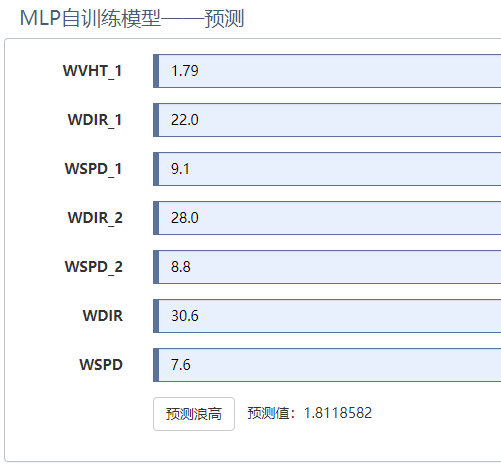Click the bold WDIR label without suffix
The image size is (501, 468).
(103, 316)
